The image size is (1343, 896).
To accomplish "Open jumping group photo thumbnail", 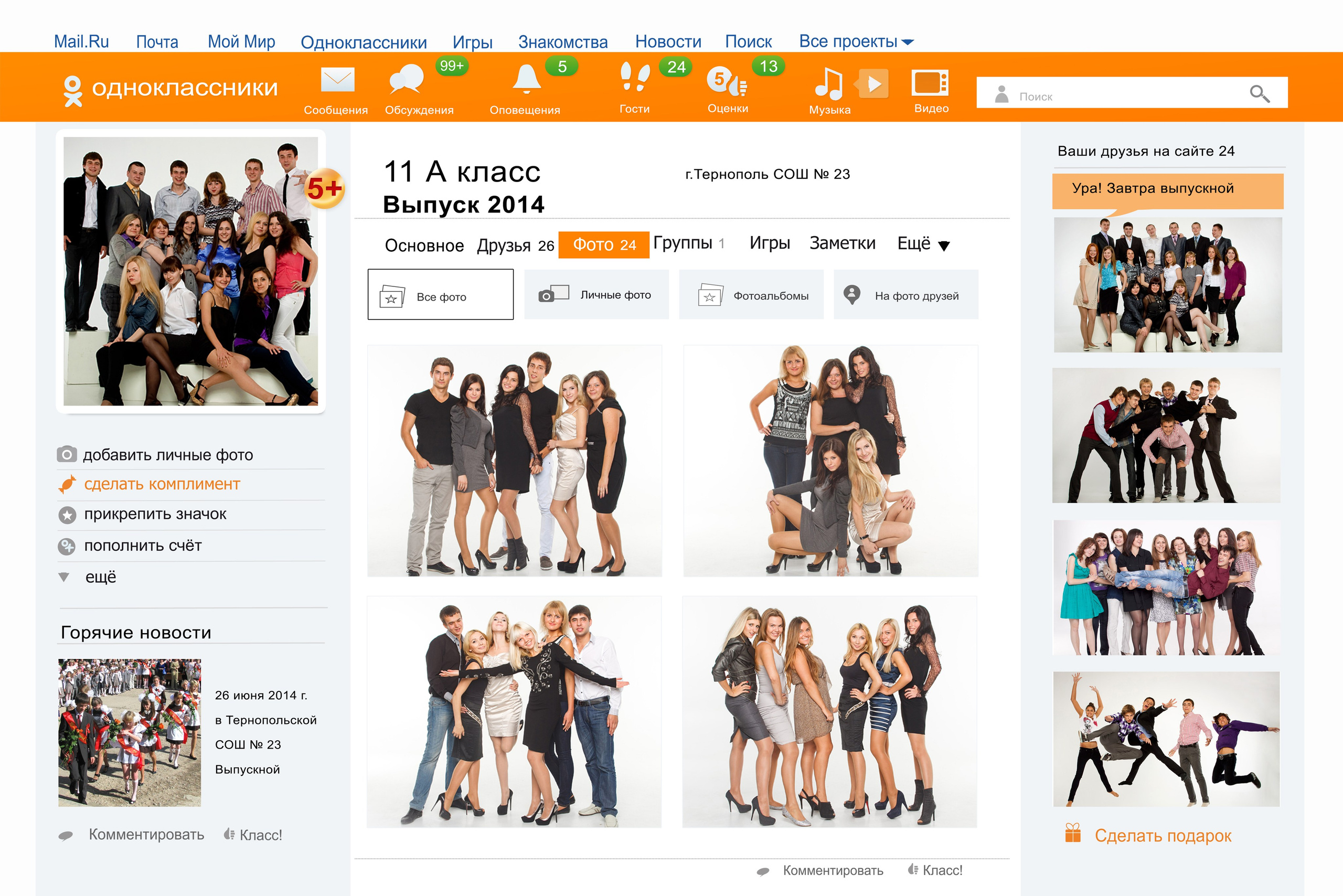I will click(1166, 739).
